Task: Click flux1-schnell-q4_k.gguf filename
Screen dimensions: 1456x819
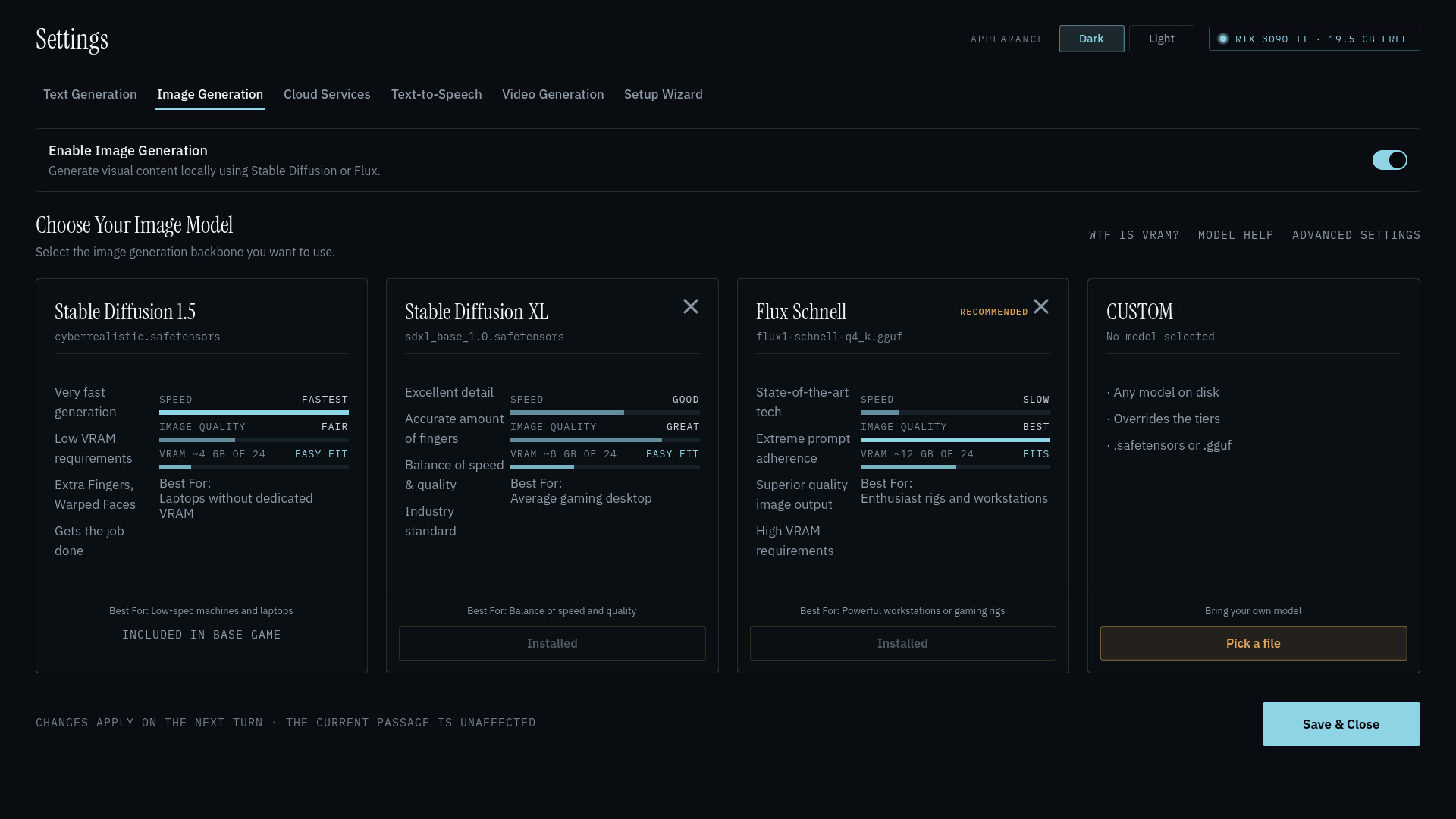Action: (829, 337)
